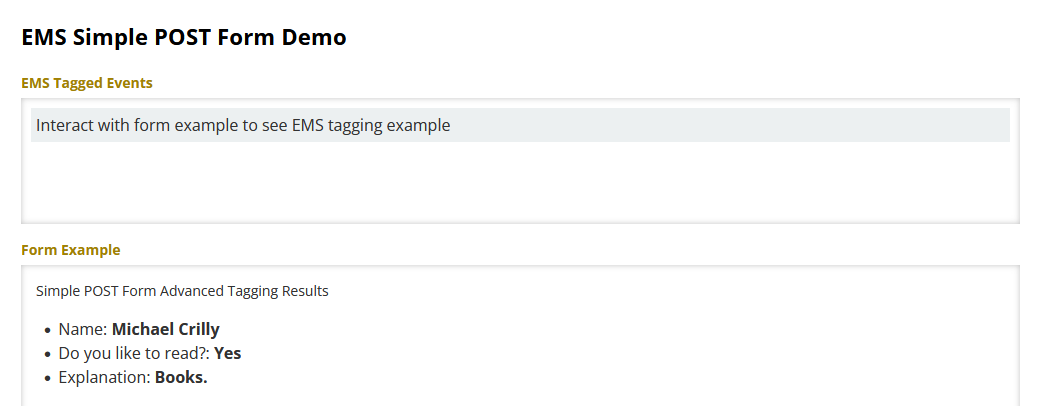Image resolution: width=1041 pixels, height=406 pixels.
Task: Click the blank right end of gray message bar
Action: [850, 126]
